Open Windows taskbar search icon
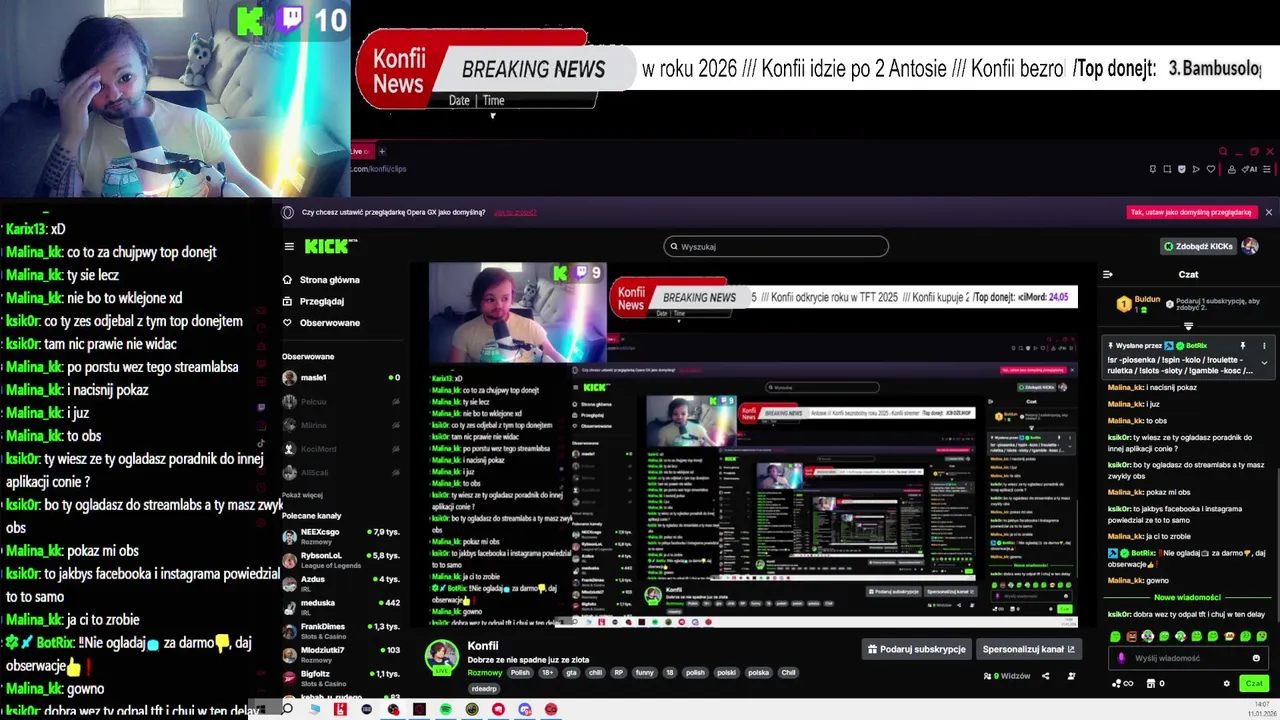This screenshot has width=1280, height=720. click(x=287, y=709)
